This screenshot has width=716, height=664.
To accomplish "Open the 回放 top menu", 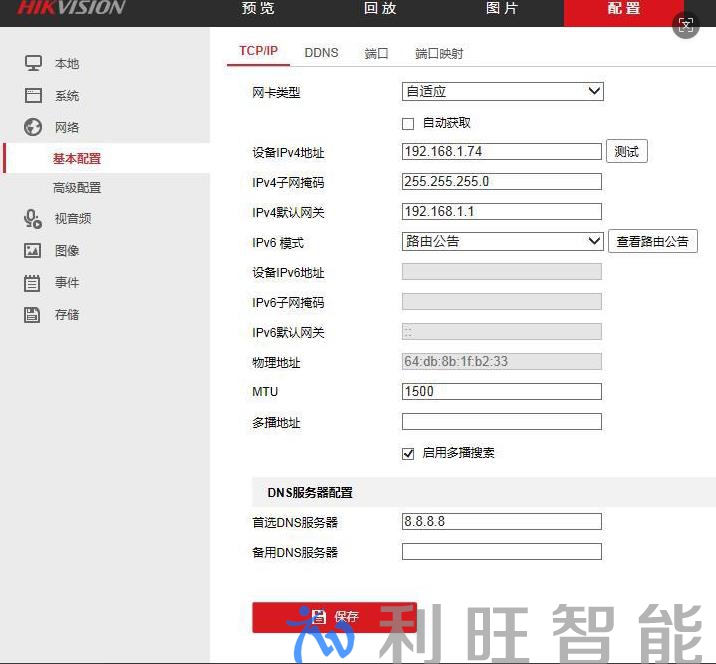I will (380, 9).
